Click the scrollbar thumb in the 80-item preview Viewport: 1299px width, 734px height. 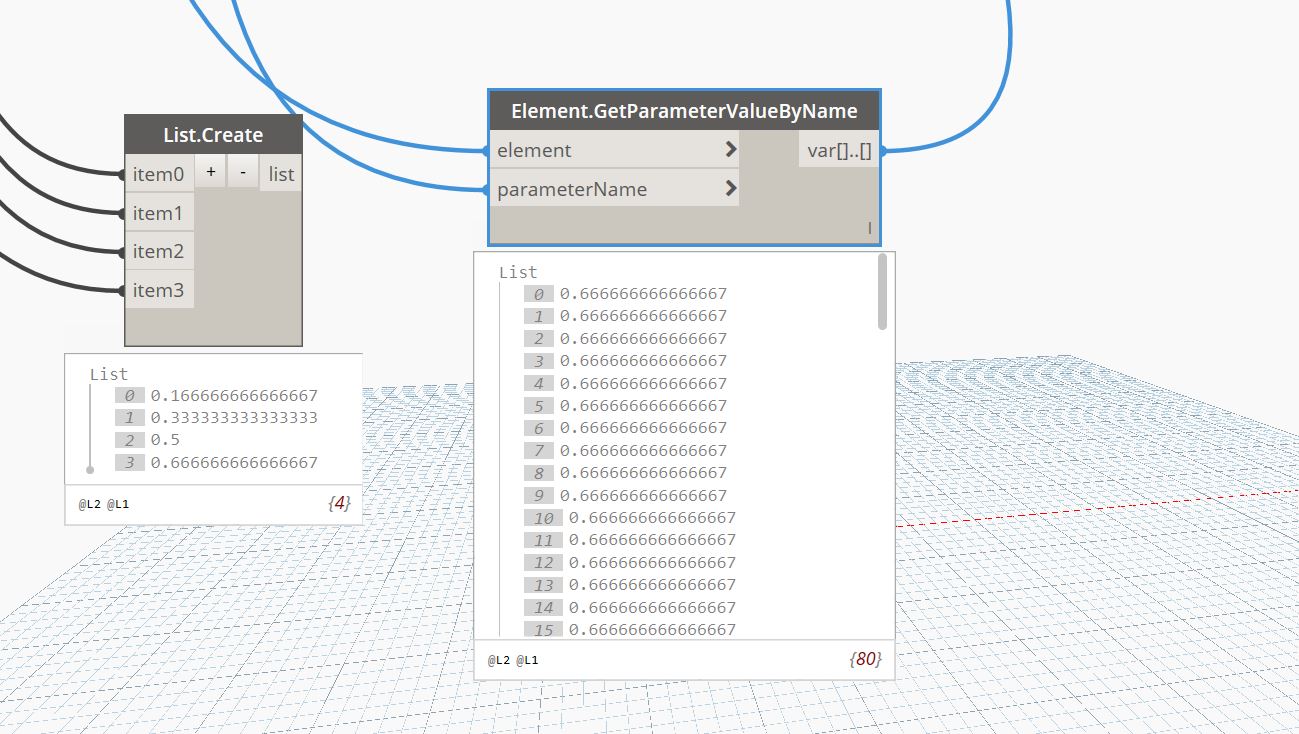882,292
